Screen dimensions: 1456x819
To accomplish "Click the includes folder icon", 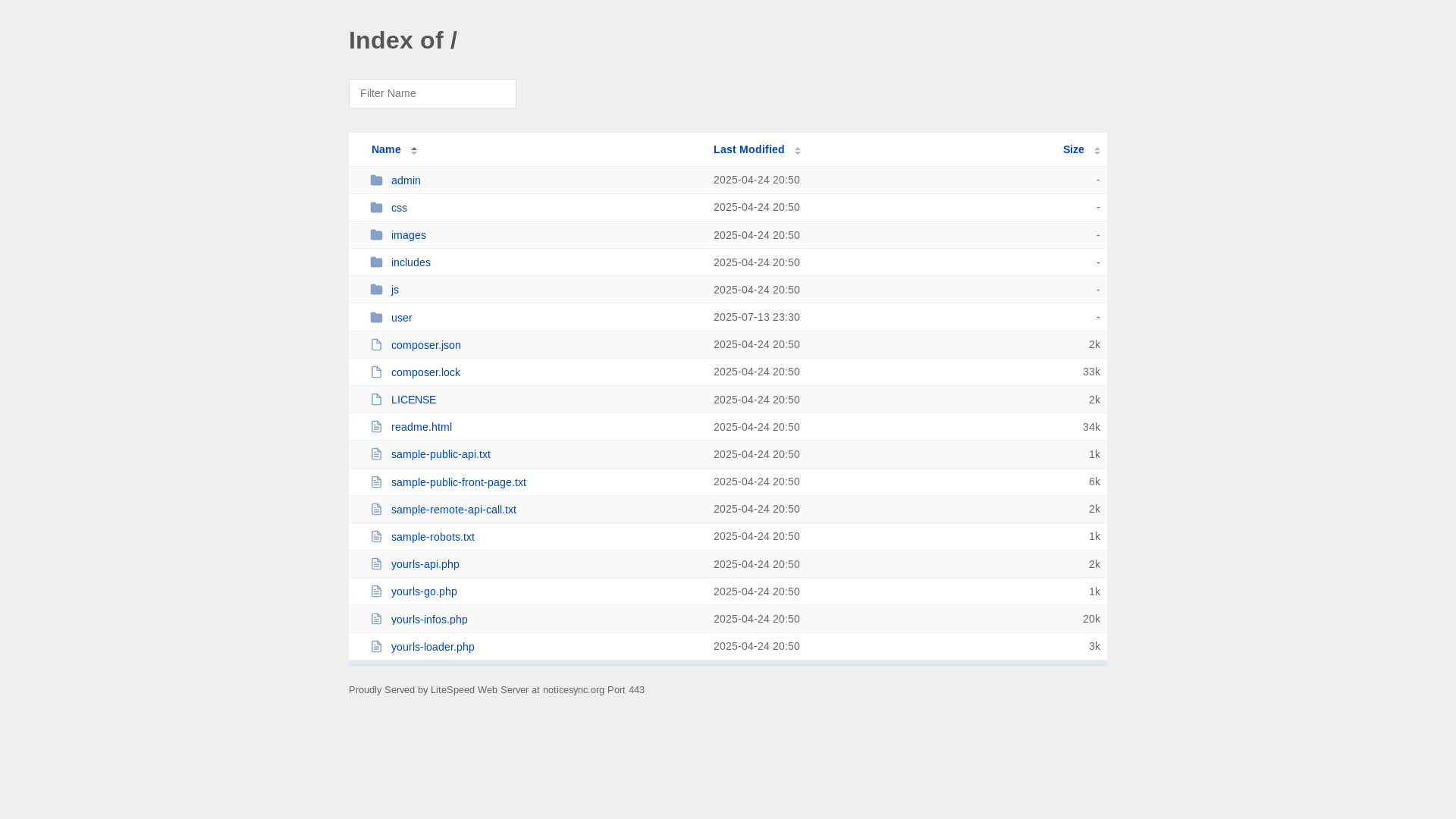I will click(376, 262).
